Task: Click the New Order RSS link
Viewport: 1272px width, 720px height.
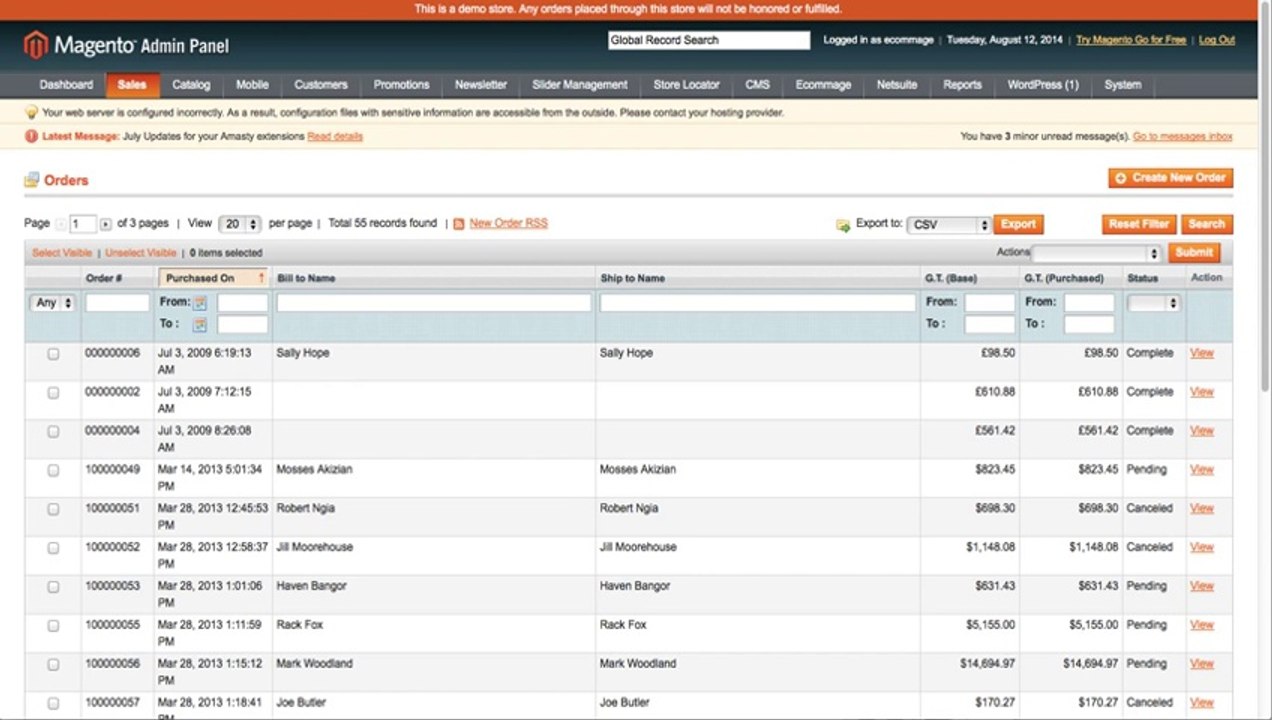Action: pos(509,223)
